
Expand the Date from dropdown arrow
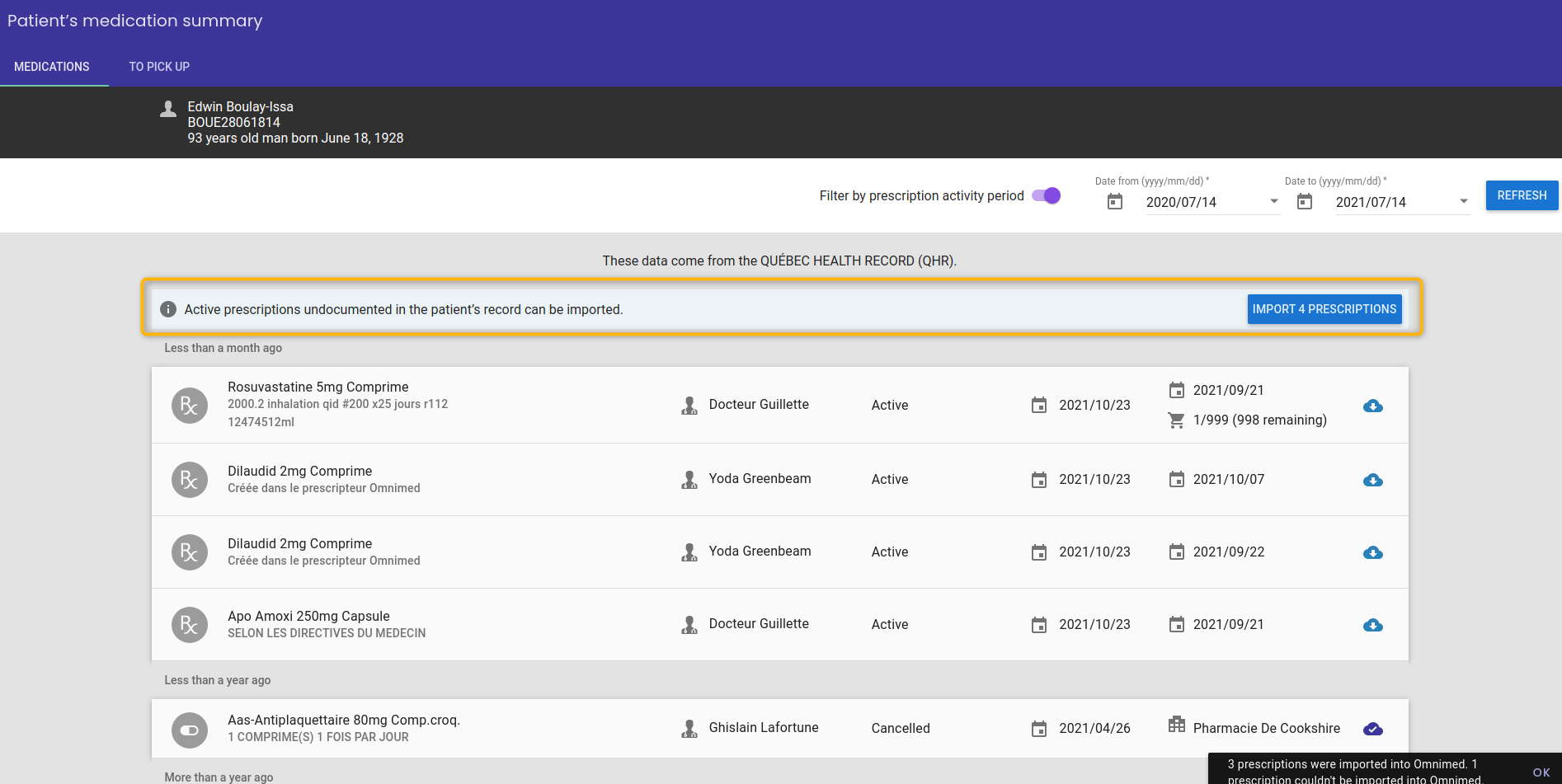coord(1274,201)
